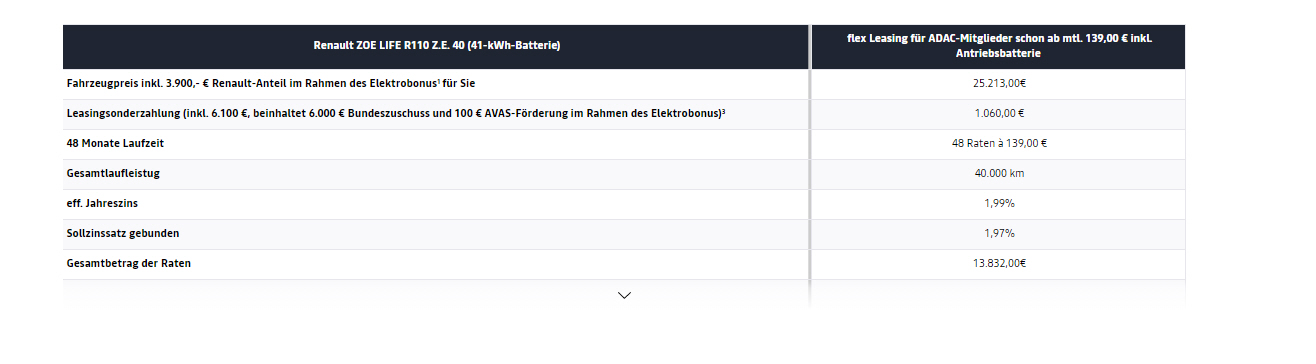The height and width of the screenshot is (364, 1316).
Task: Select the Sollzinssatz gebunden row label
Action: [x=123, y=233]
